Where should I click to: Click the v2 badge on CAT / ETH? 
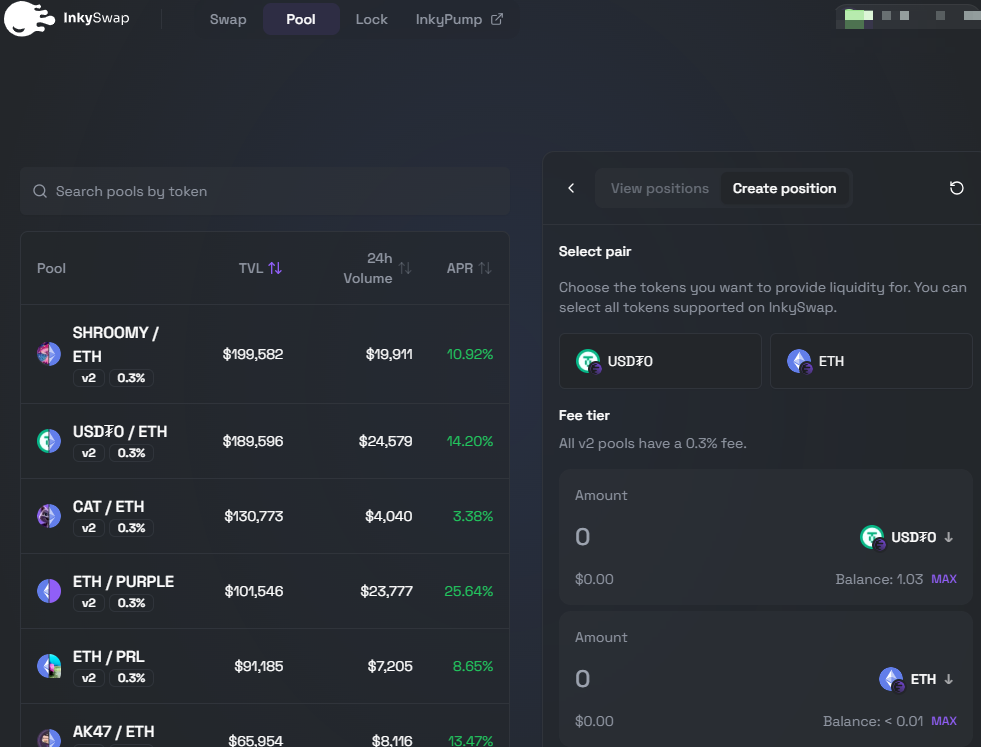[89, 528]
